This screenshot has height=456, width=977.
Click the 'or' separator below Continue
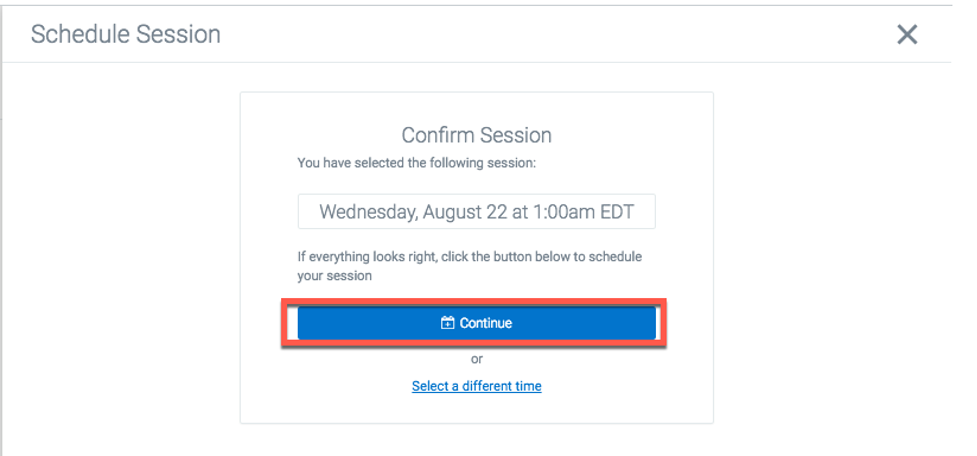click(x=477, y=359)
